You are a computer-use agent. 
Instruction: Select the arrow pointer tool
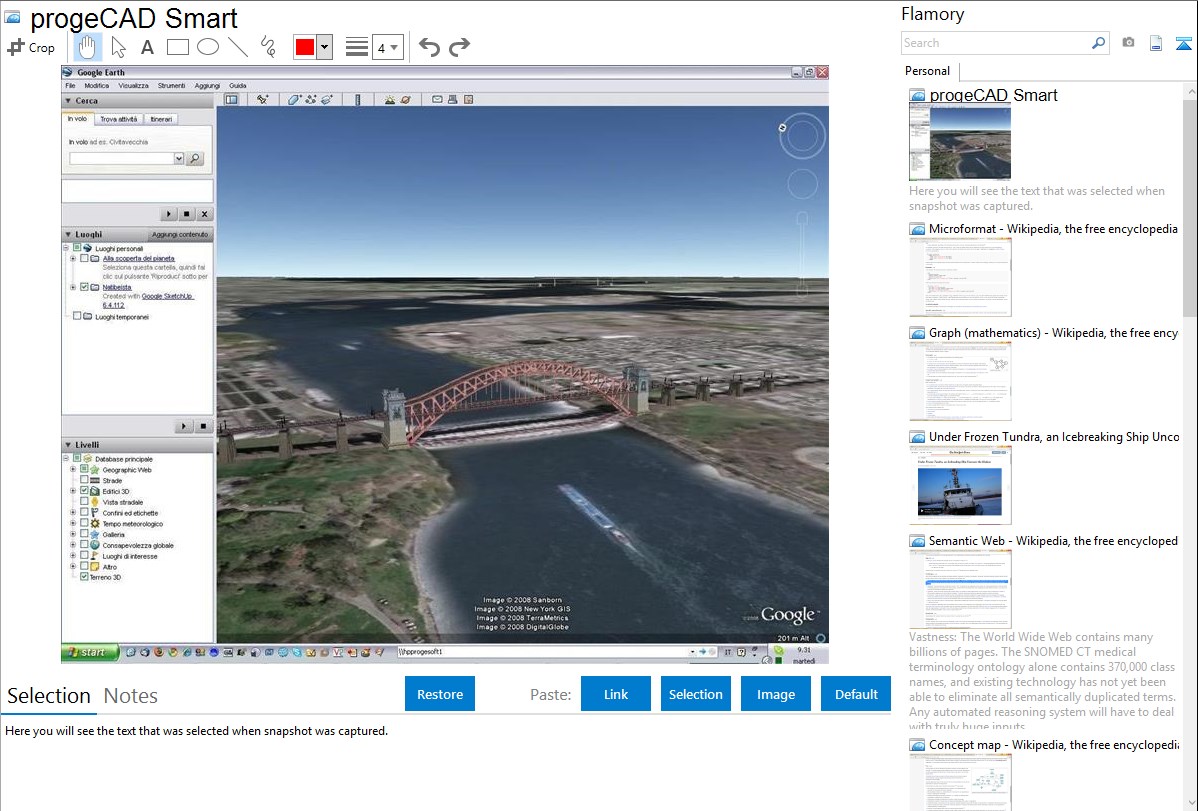point(118,47)
